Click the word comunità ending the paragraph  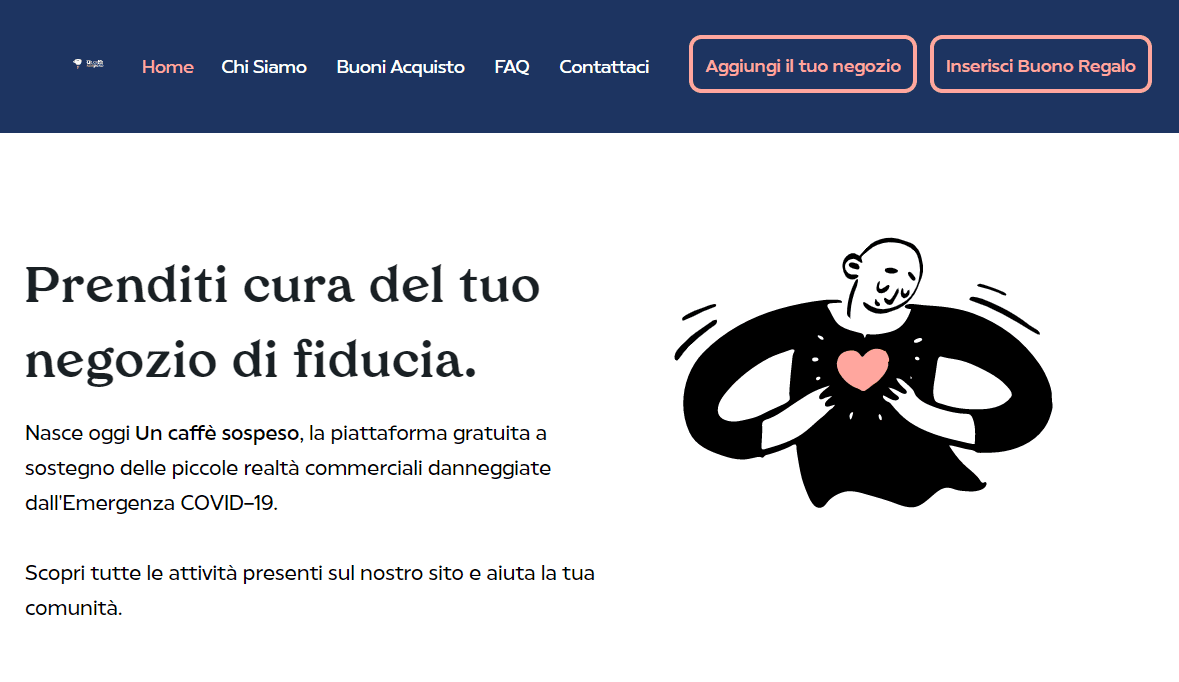73,608
